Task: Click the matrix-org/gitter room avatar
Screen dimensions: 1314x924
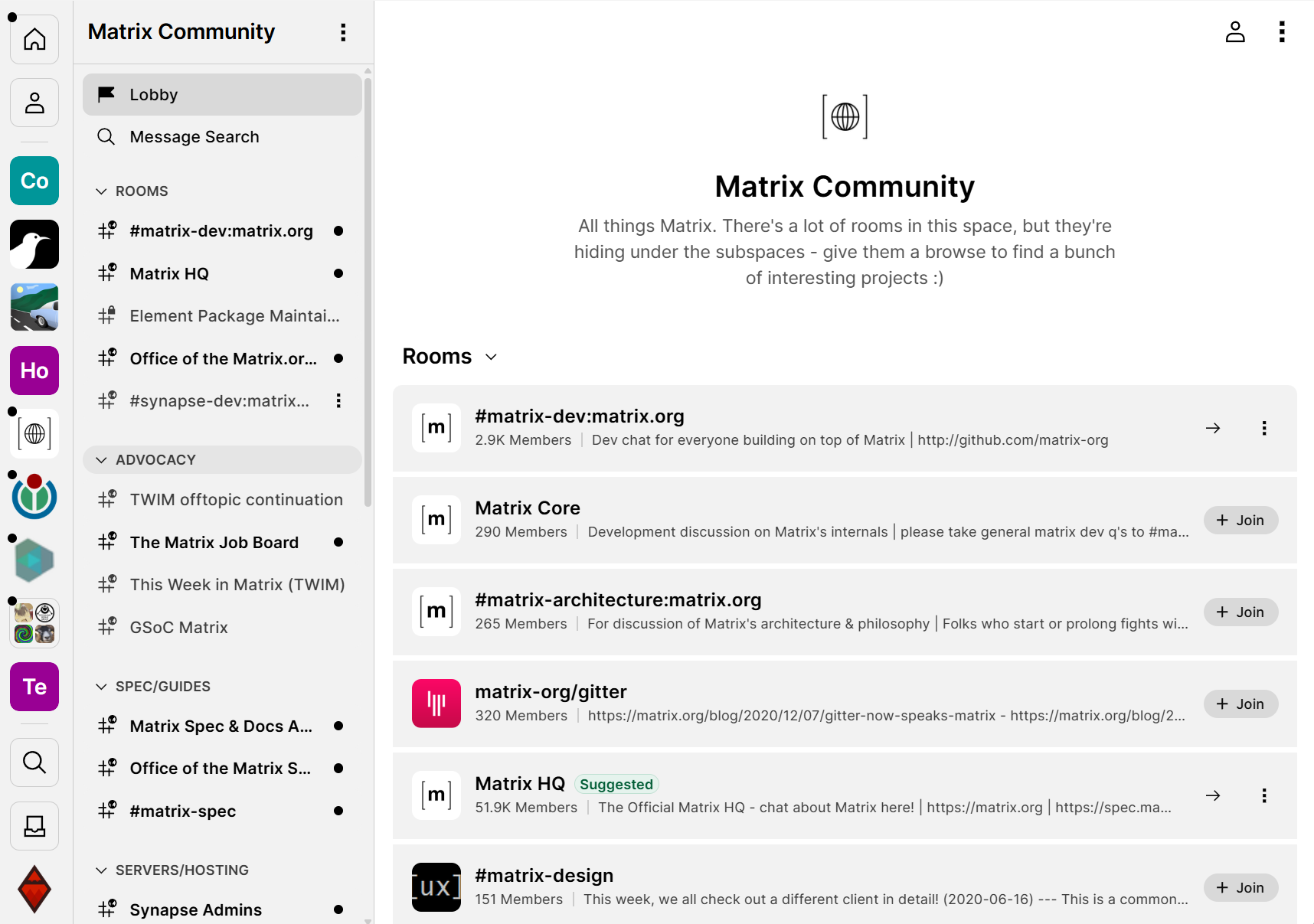Action: (436, 704)
